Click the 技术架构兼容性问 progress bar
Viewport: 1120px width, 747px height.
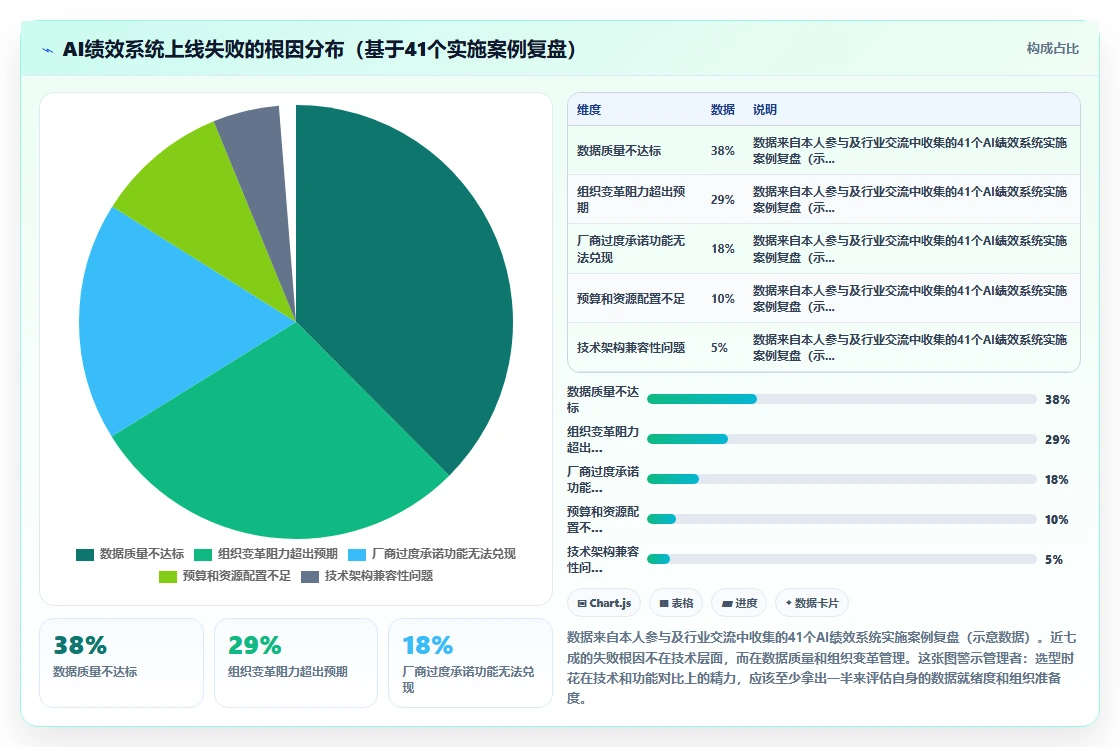pyautogui.click(x=841, y=559)
